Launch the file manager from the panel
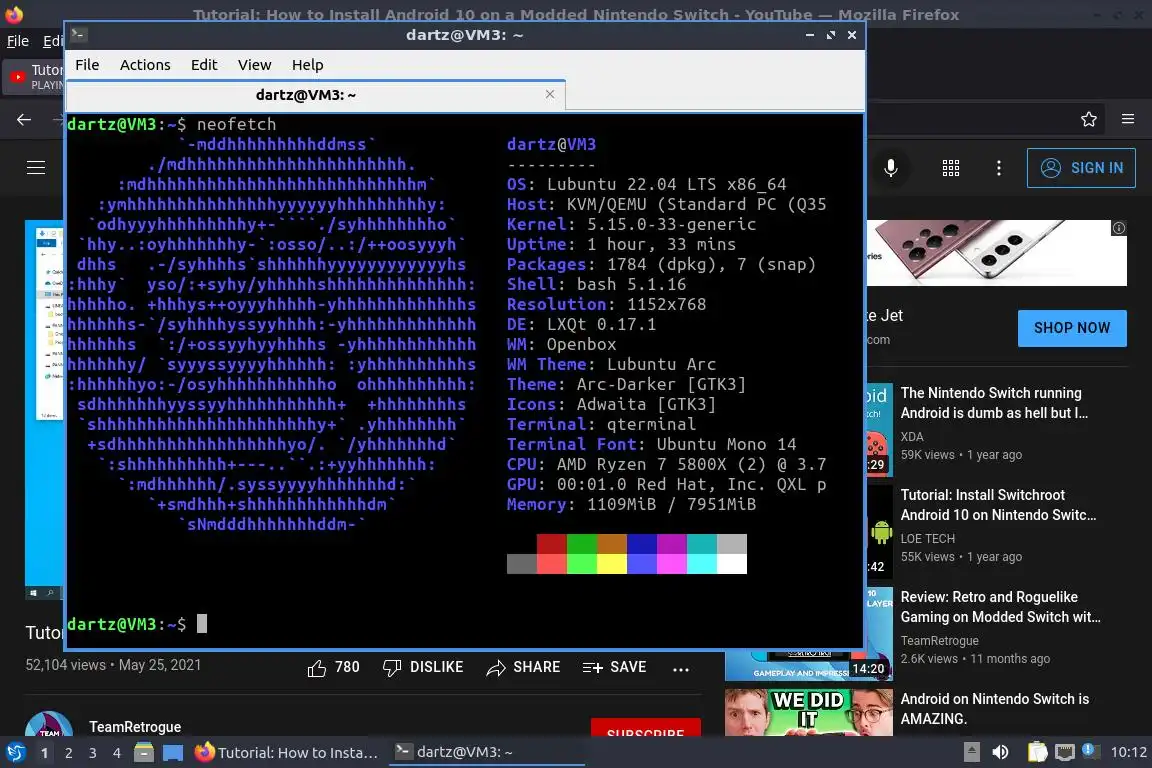The image size is (1152, 768). [x=144, y=752]
